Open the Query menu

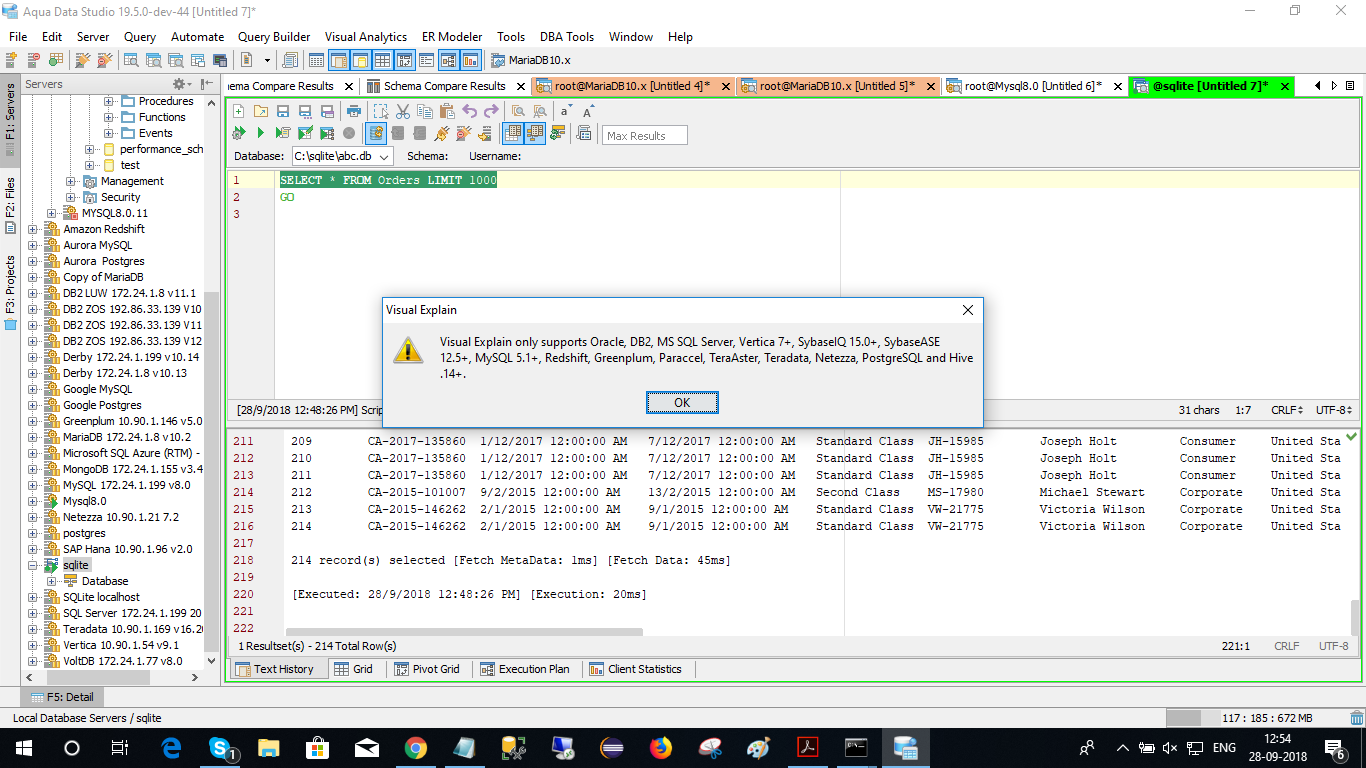point(140,37)
